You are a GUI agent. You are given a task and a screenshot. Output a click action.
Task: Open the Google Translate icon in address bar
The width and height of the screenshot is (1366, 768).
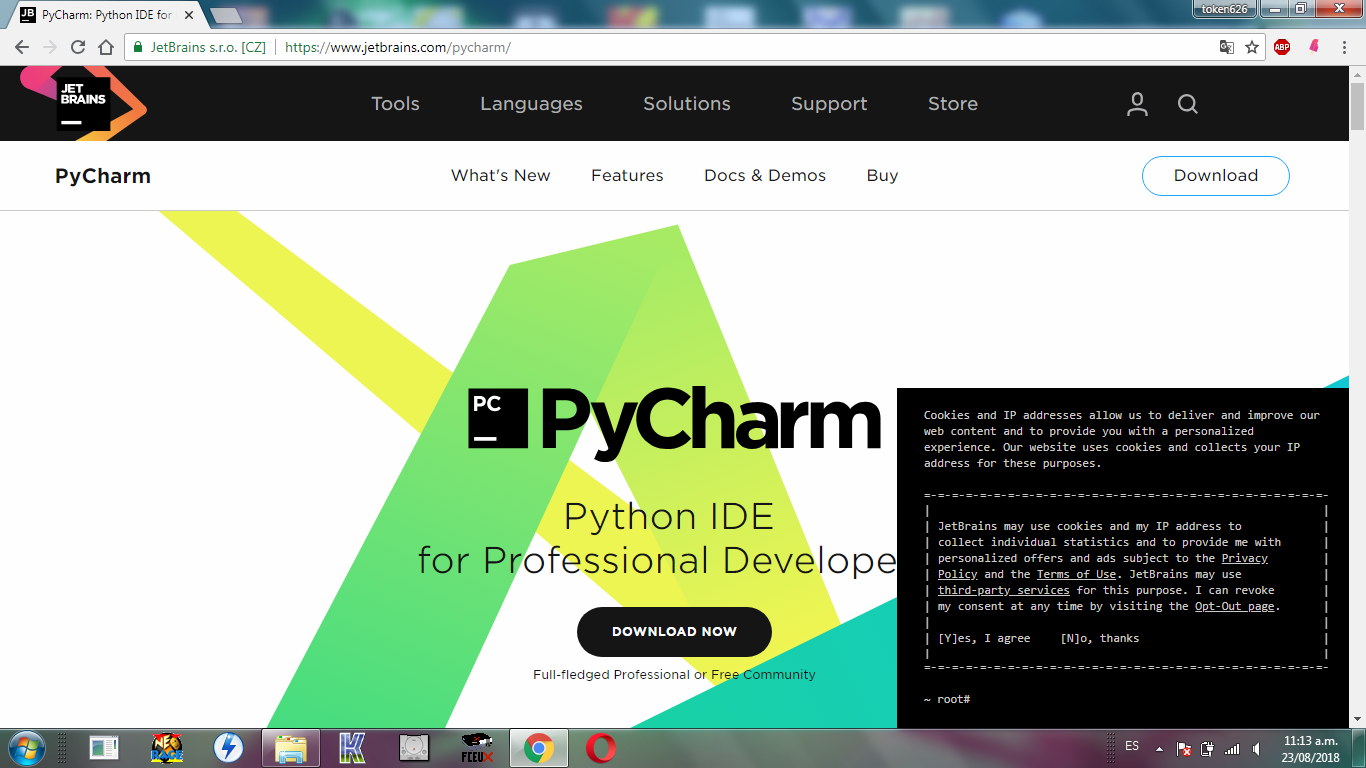[1226, 46]
